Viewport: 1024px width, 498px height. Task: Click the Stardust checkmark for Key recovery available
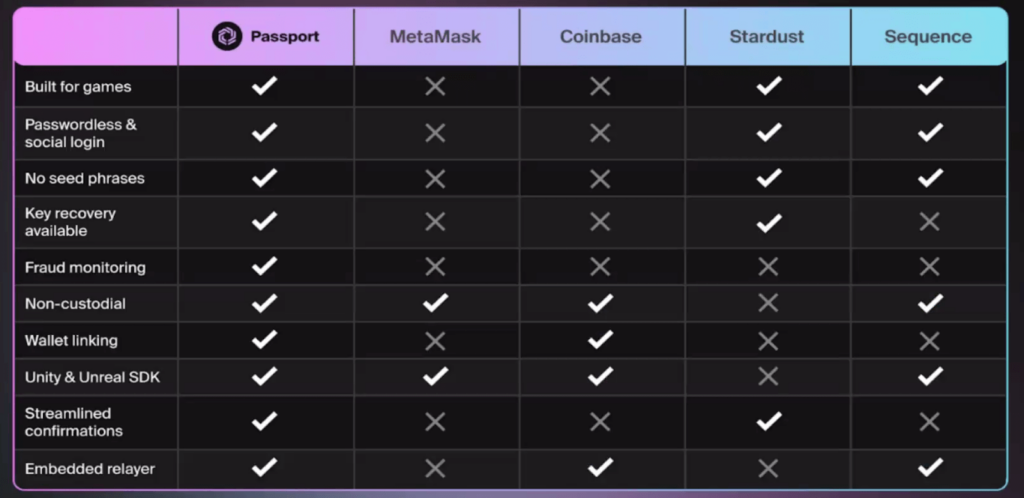point(768,222)
